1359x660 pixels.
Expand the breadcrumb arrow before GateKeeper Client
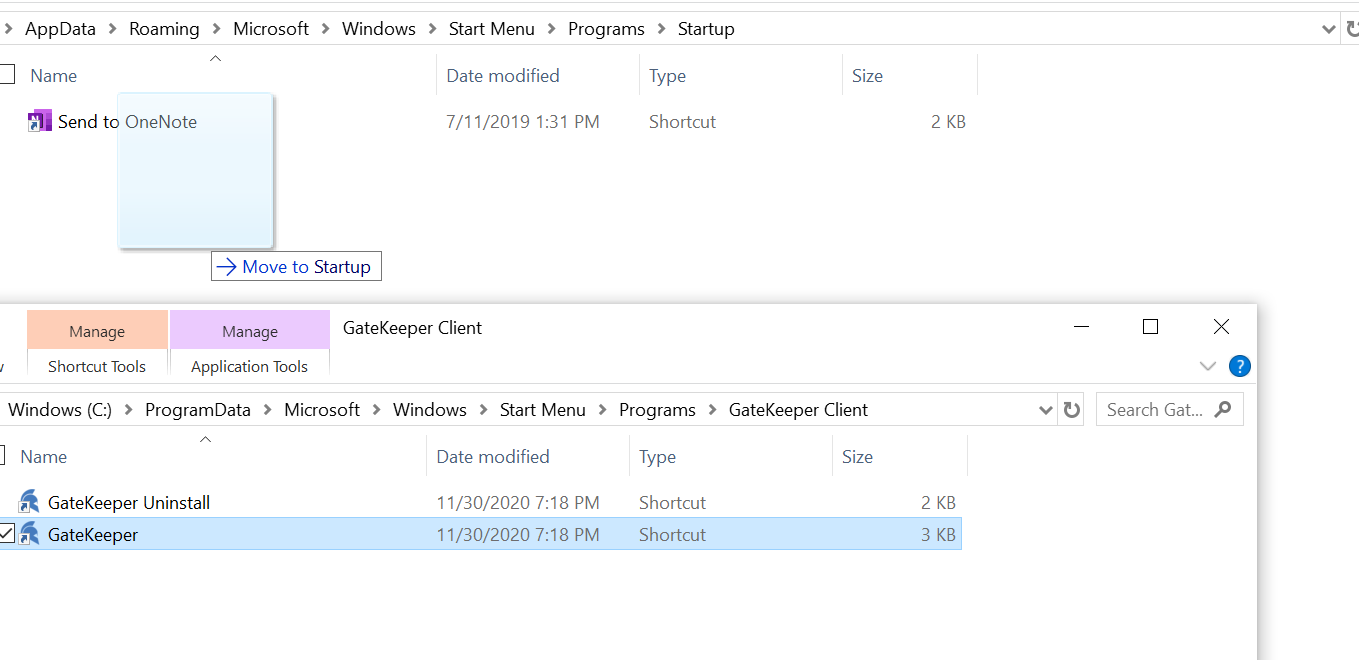tap(712, 410)
